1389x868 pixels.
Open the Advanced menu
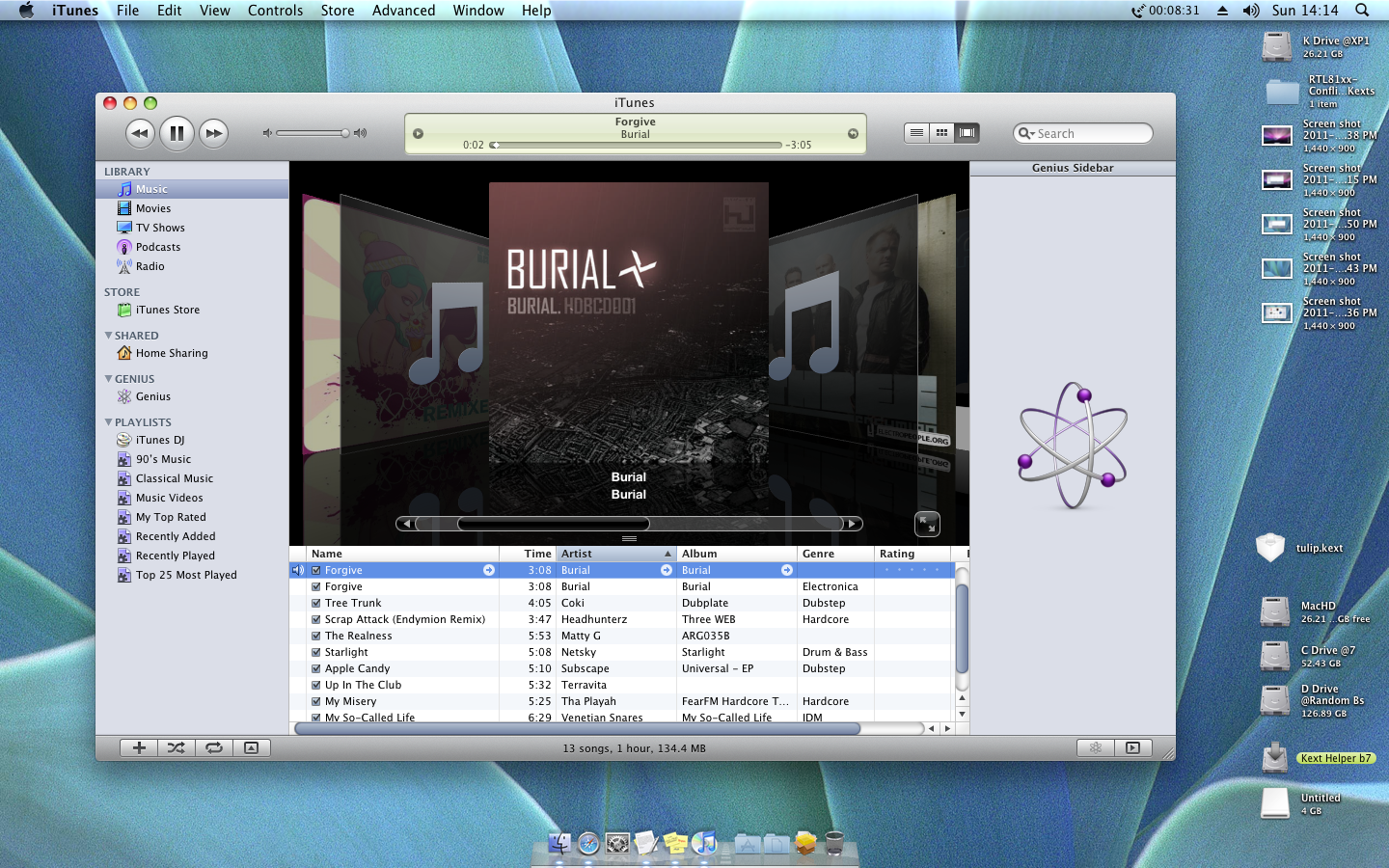(x=403, y=11)
